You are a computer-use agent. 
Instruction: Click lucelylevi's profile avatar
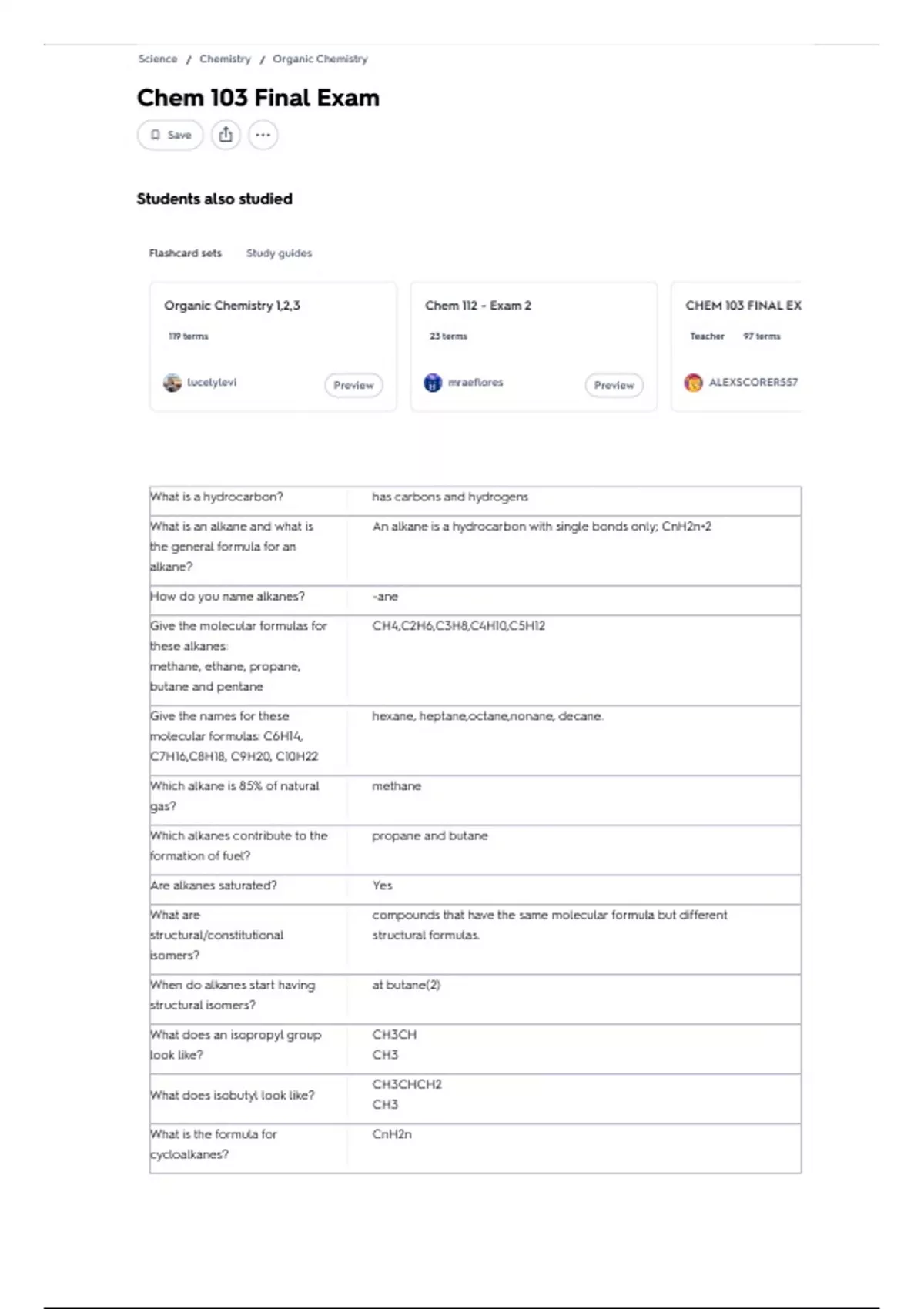pyautogui.click(x=172, y=383)
